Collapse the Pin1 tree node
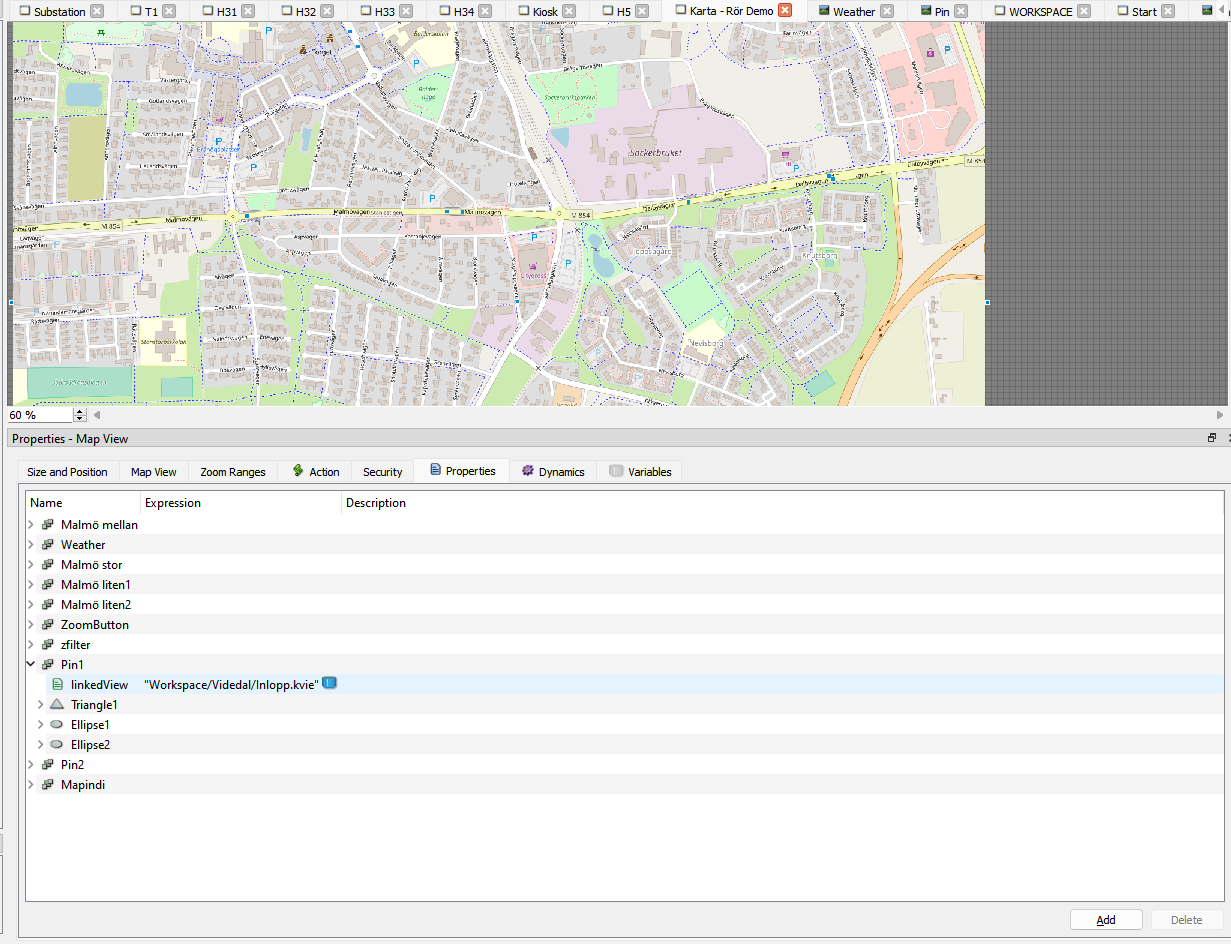1231x944 pixels. pyautogui.click(x=31, y=665)
